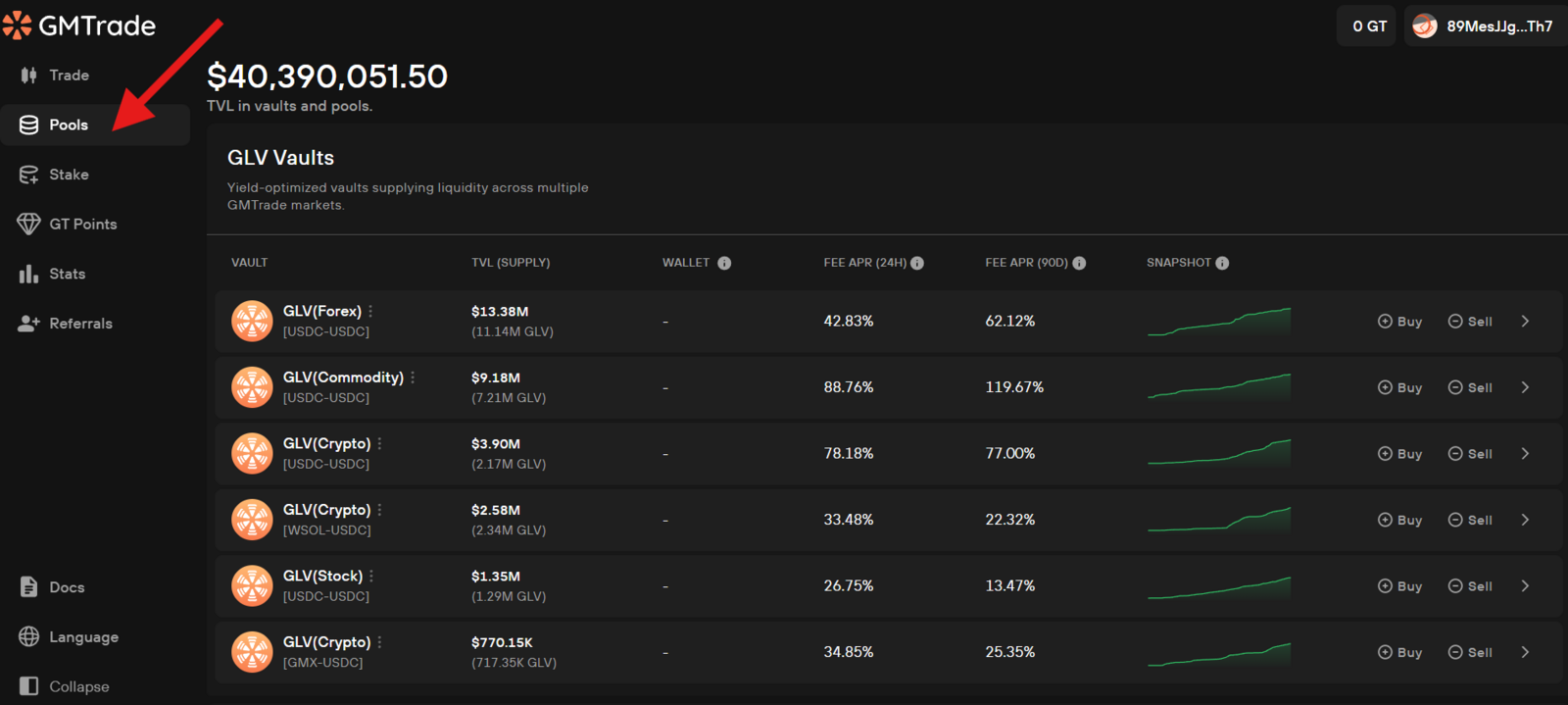Click info icon beside FEE APR (24H)
This screenshot has height=705, width=1568.
pos(917,263)
